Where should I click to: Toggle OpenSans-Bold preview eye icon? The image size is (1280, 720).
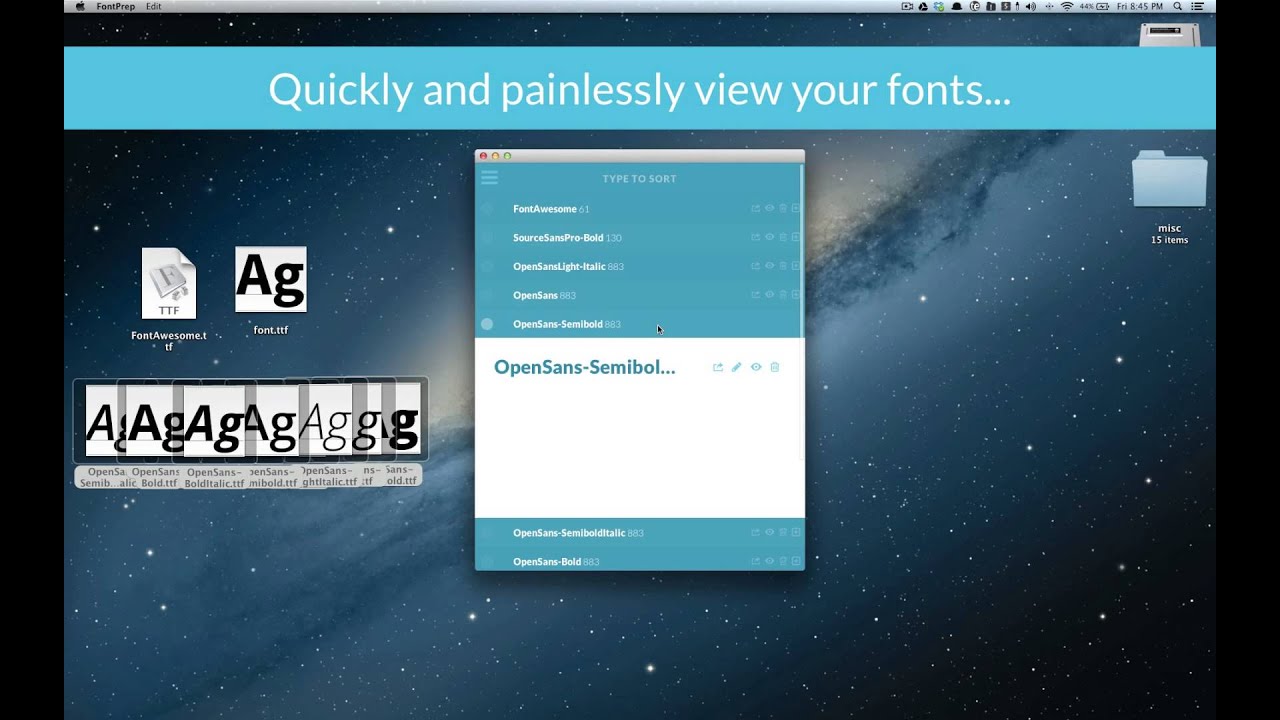pyautogui.click(x=770, y=561)
